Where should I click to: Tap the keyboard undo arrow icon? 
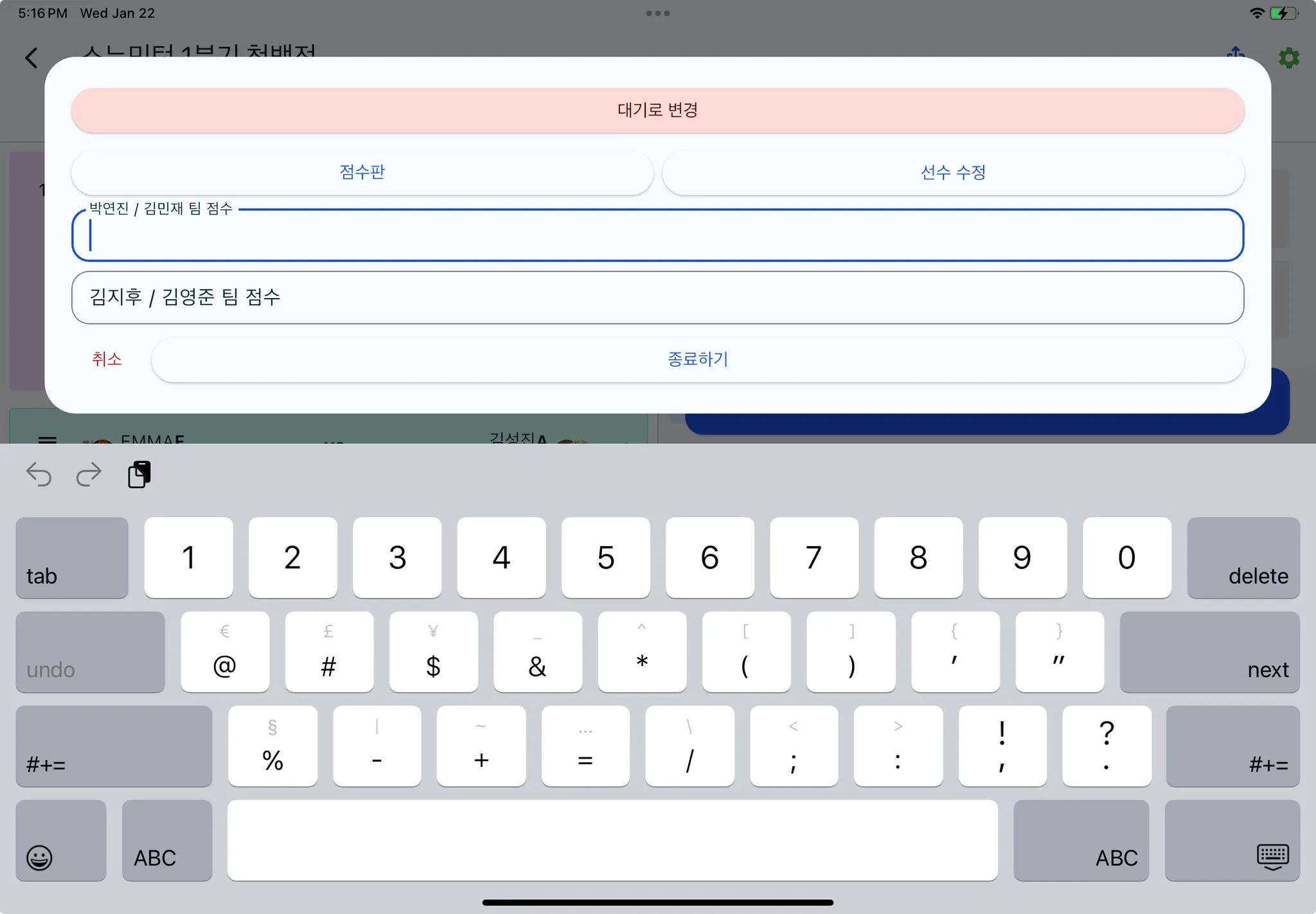pyautogui.click(x=39, y=475)
